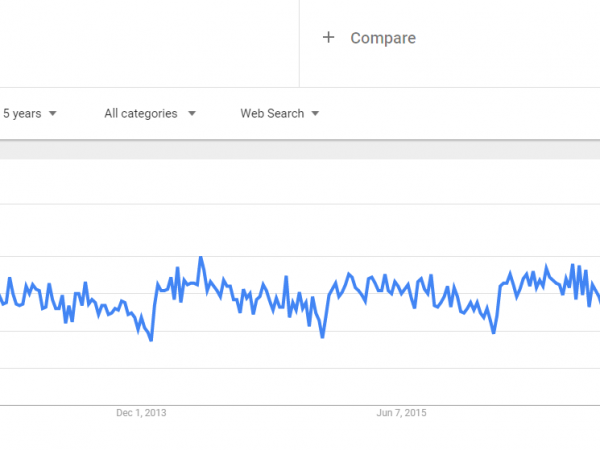This screenshot has height=450, width=600.
Task: Click the tallest peak of the blue trend line
Action: (201, 258)
